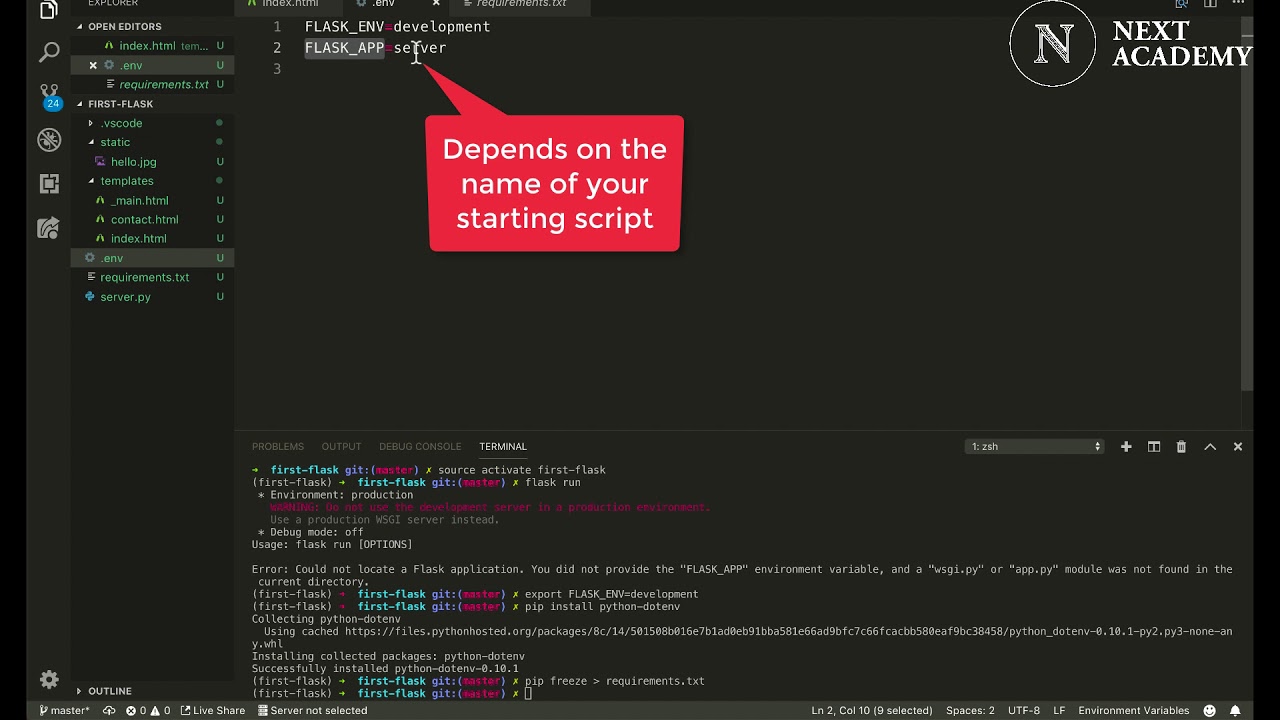Open the Debug view in activity bar
1280x720 pixels.
[x=49, y=140]
